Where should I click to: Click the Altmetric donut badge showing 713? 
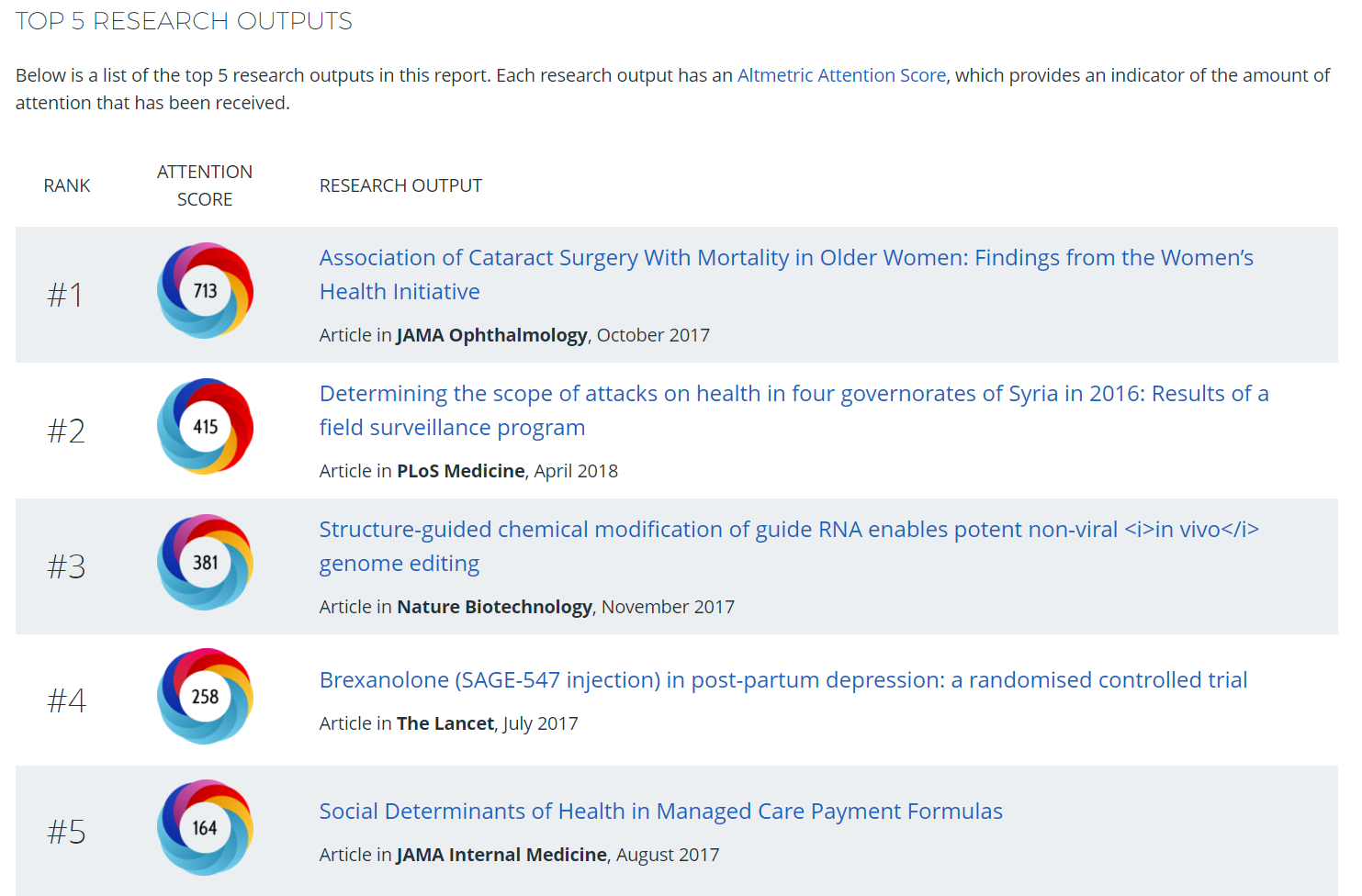(x=205, y=291)
